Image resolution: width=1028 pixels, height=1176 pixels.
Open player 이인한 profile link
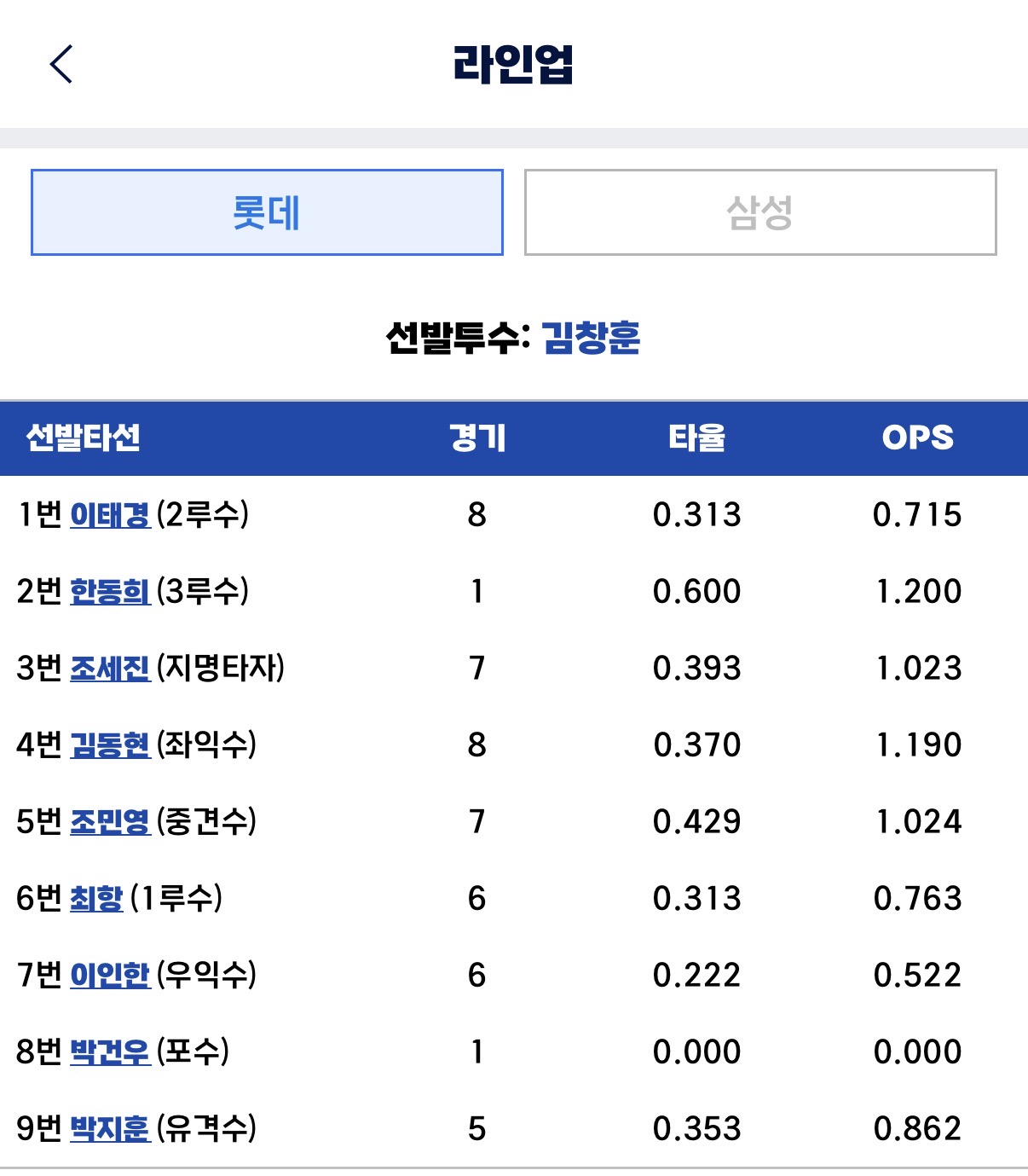(110, 976)
